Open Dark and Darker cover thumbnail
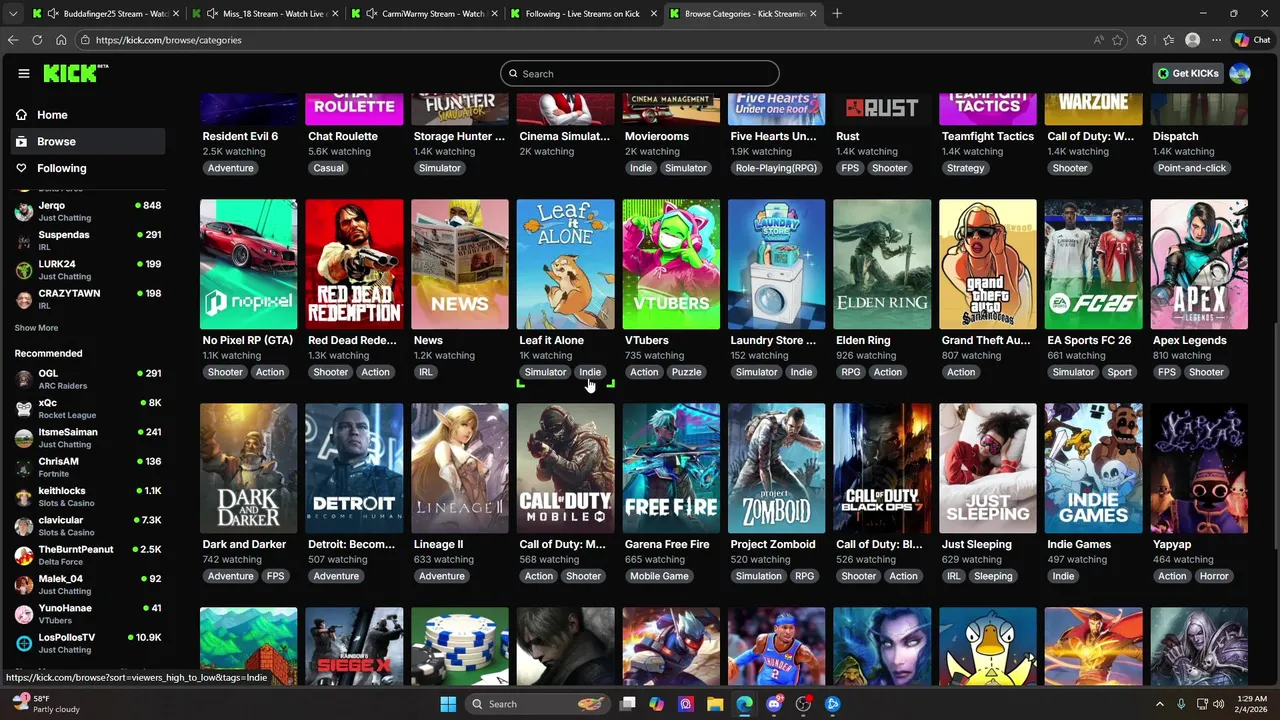 (x=248, y=468)
